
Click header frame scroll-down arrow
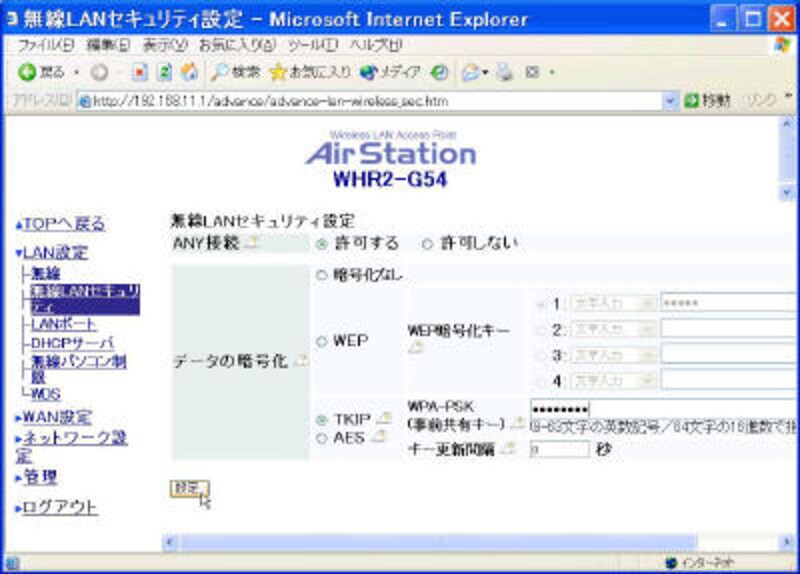pos(787,192)
